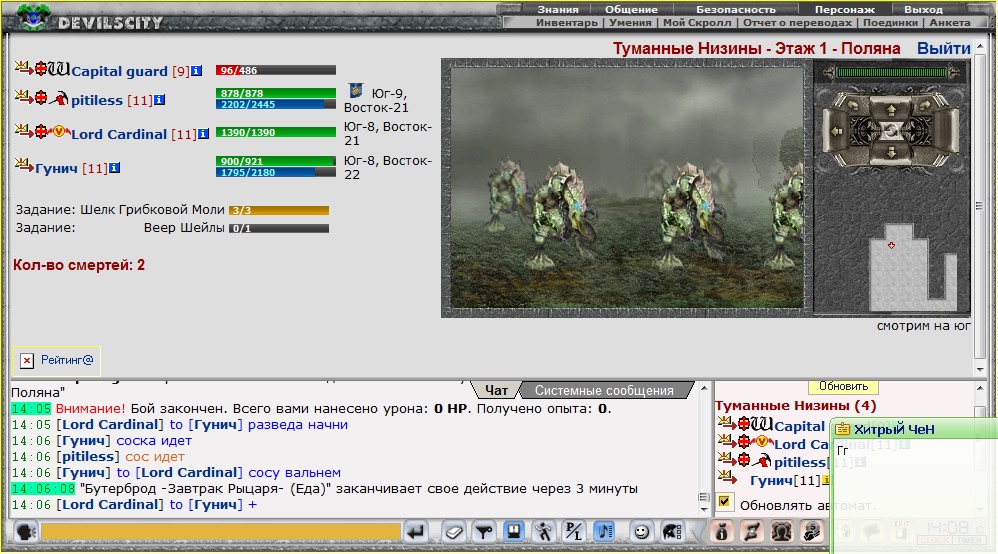Open the Поединки submenu item
The height and width of the screenshot is (554, 998).
click(x=890, y=22)
